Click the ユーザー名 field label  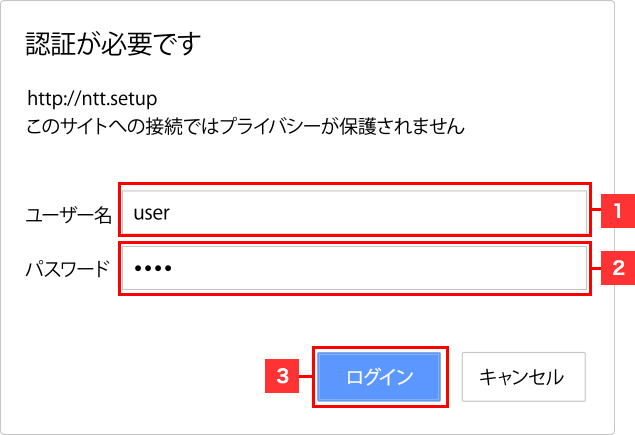point(68,213)
